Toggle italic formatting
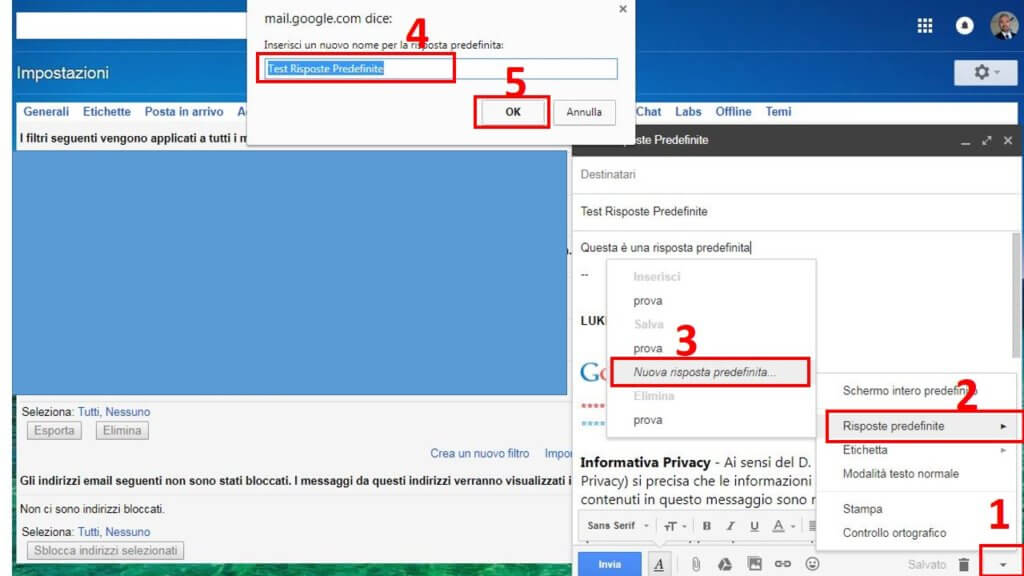This screenshot has width=1024, height=576. coord(730,526)
